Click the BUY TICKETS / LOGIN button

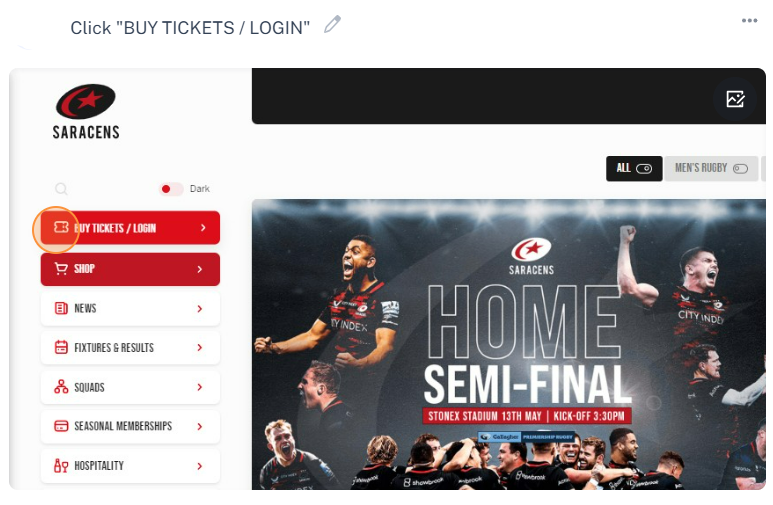(x=130, y=227)
